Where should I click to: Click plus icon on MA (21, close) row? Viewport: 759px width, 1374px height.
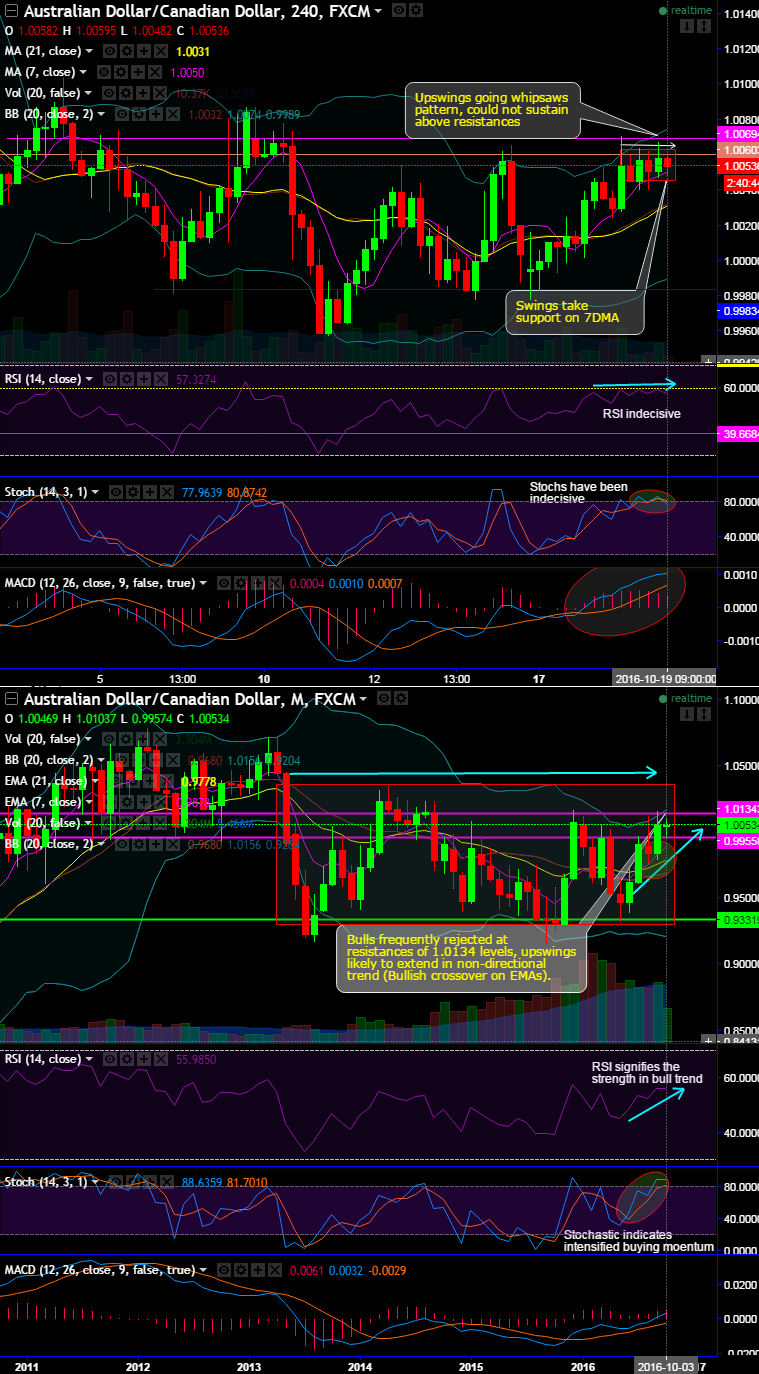(143, 51)
